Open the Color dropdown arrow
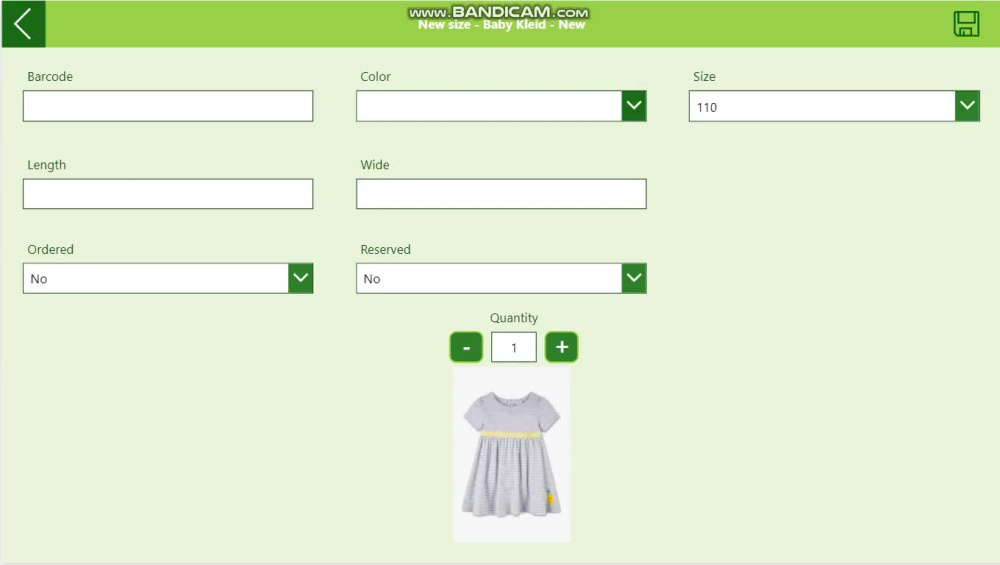The width and height of the screenshot is (1000, 565). pos(634,106)
